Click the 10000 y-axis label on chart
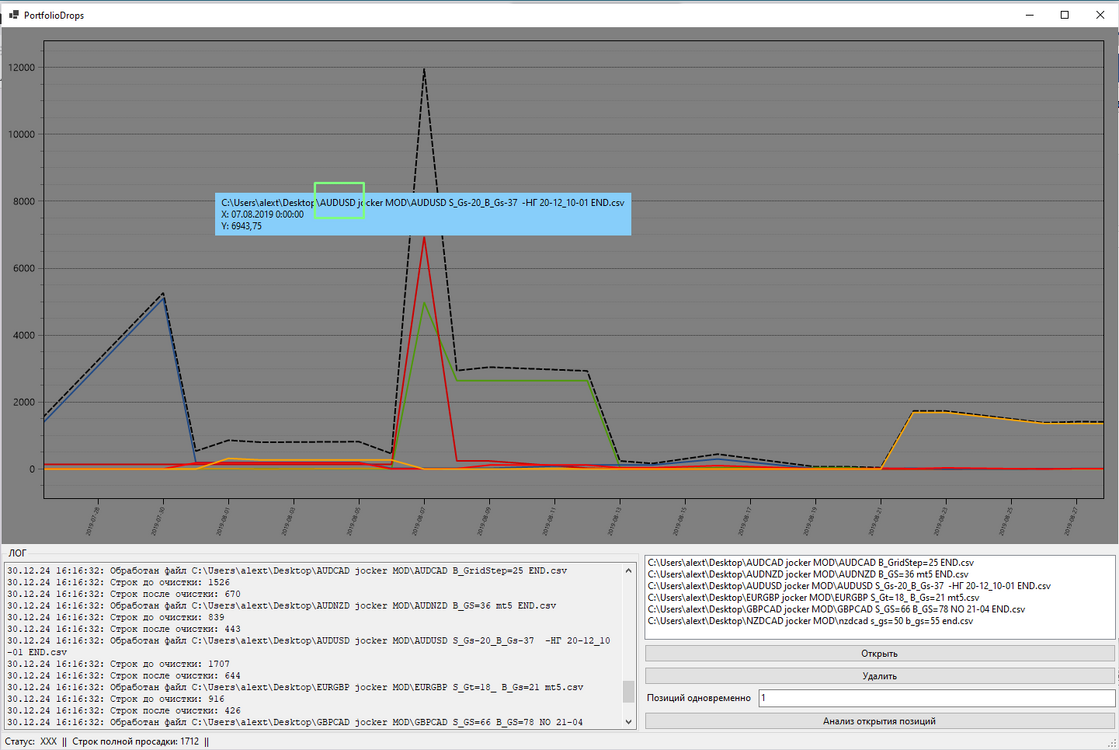The height and width of the screenshot is (750, 1119). [21, 134]
